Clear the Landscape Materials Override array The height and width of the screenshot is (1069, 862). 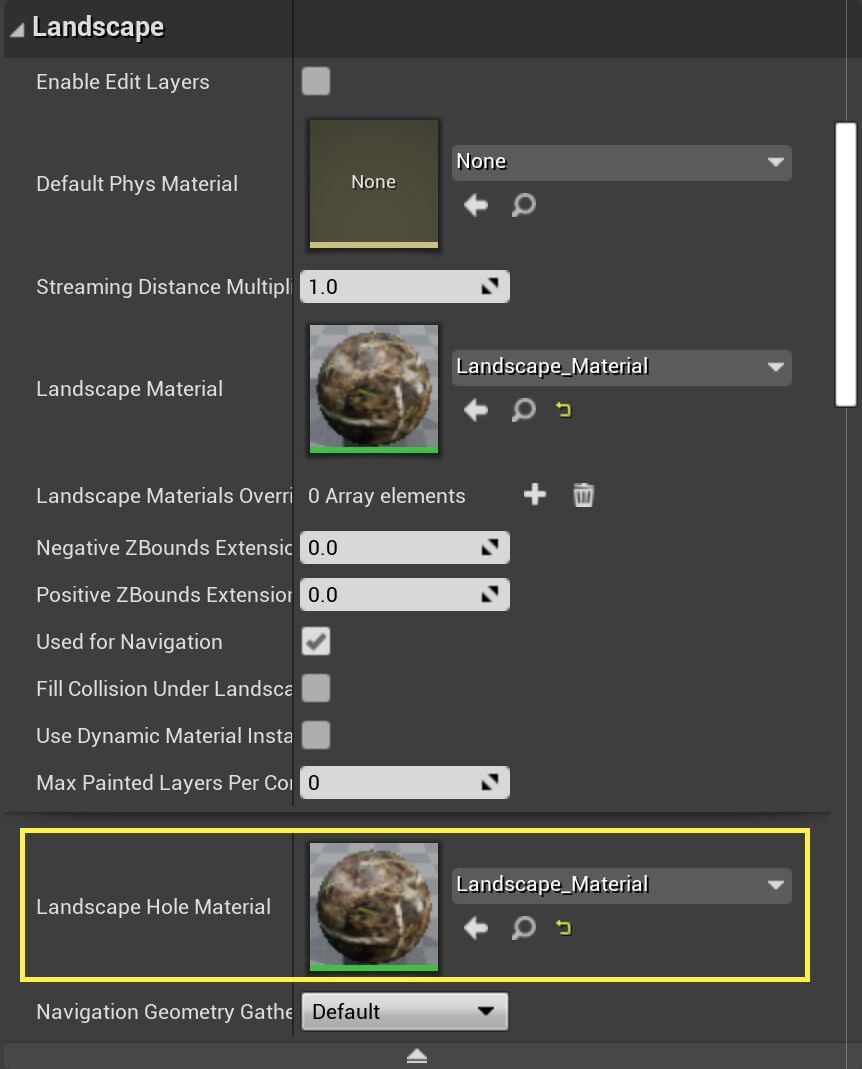[583, 494]
